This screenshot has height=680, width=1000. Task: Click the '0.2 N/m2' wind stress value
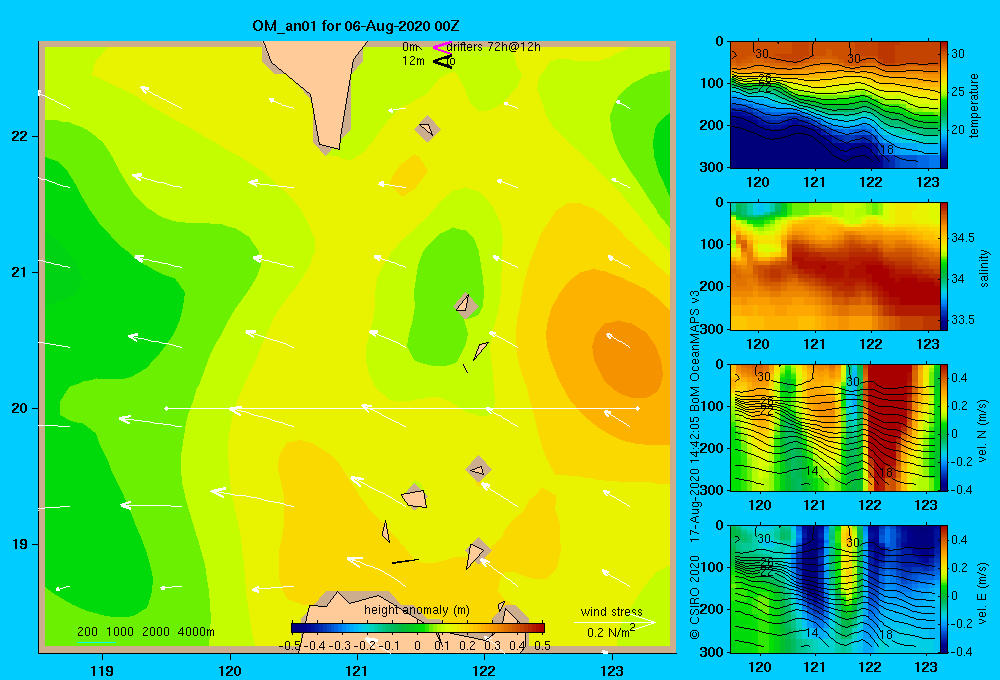click(x=610, y=632)
